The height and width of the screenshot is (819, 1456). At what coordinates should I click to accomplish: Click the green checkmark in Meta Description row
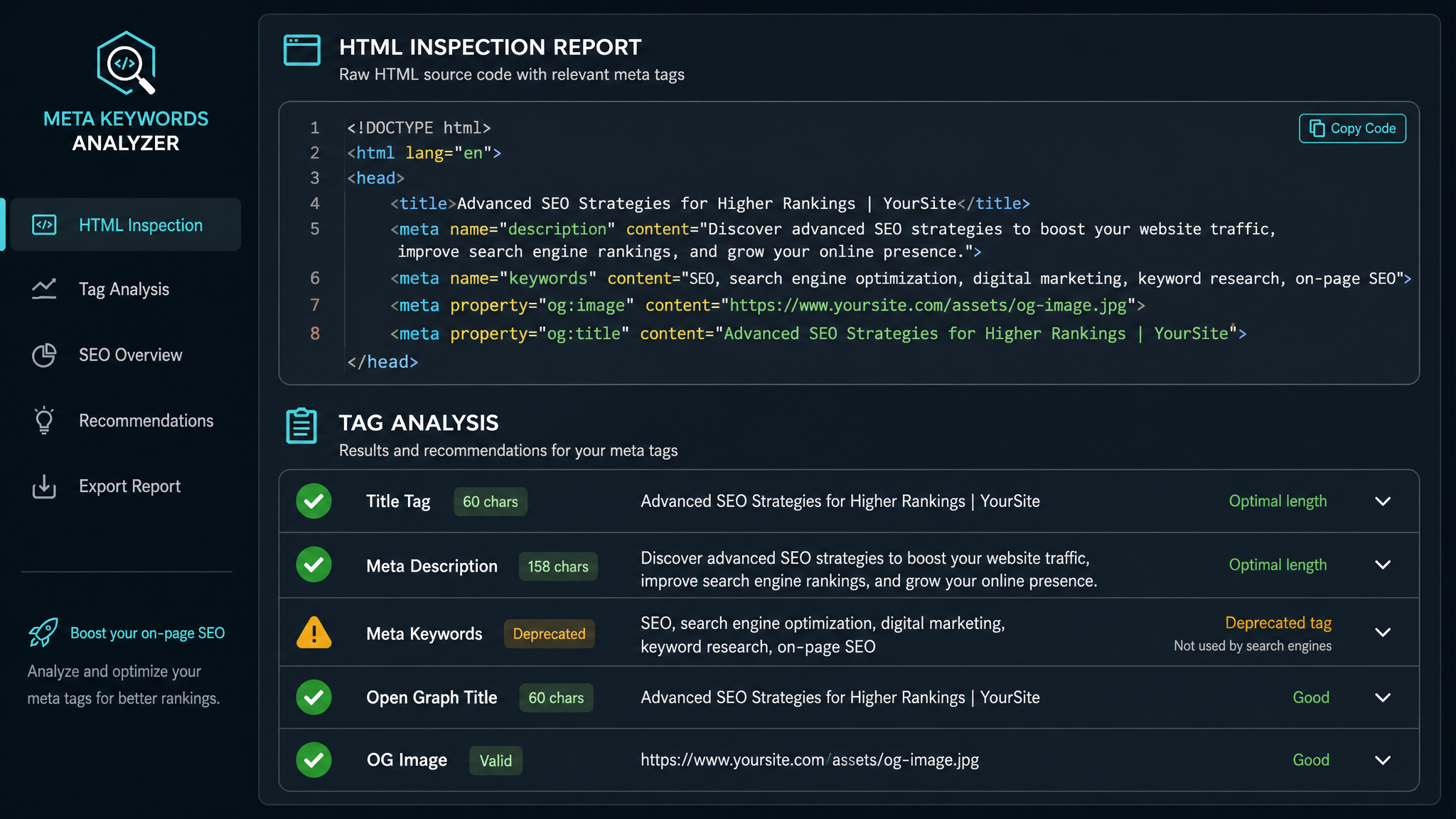coord(314,564)
